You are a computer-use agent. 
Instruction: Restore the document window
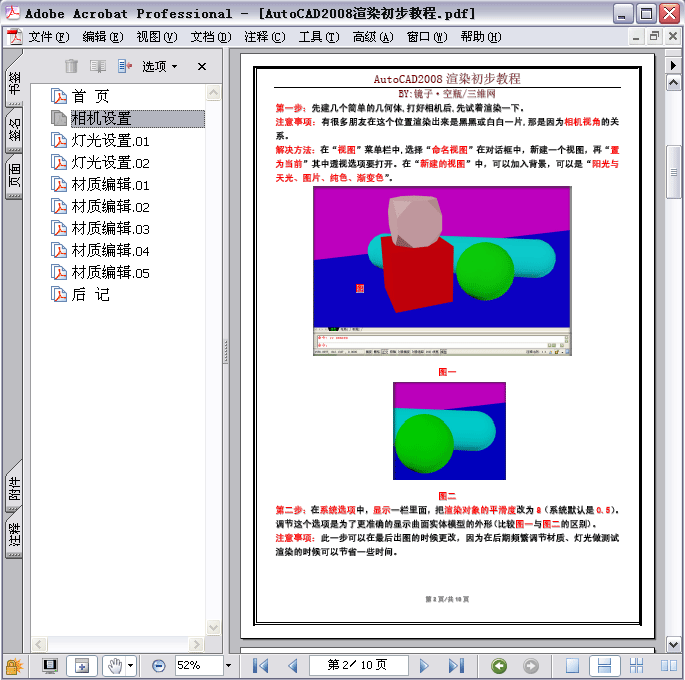pos(654,36)
